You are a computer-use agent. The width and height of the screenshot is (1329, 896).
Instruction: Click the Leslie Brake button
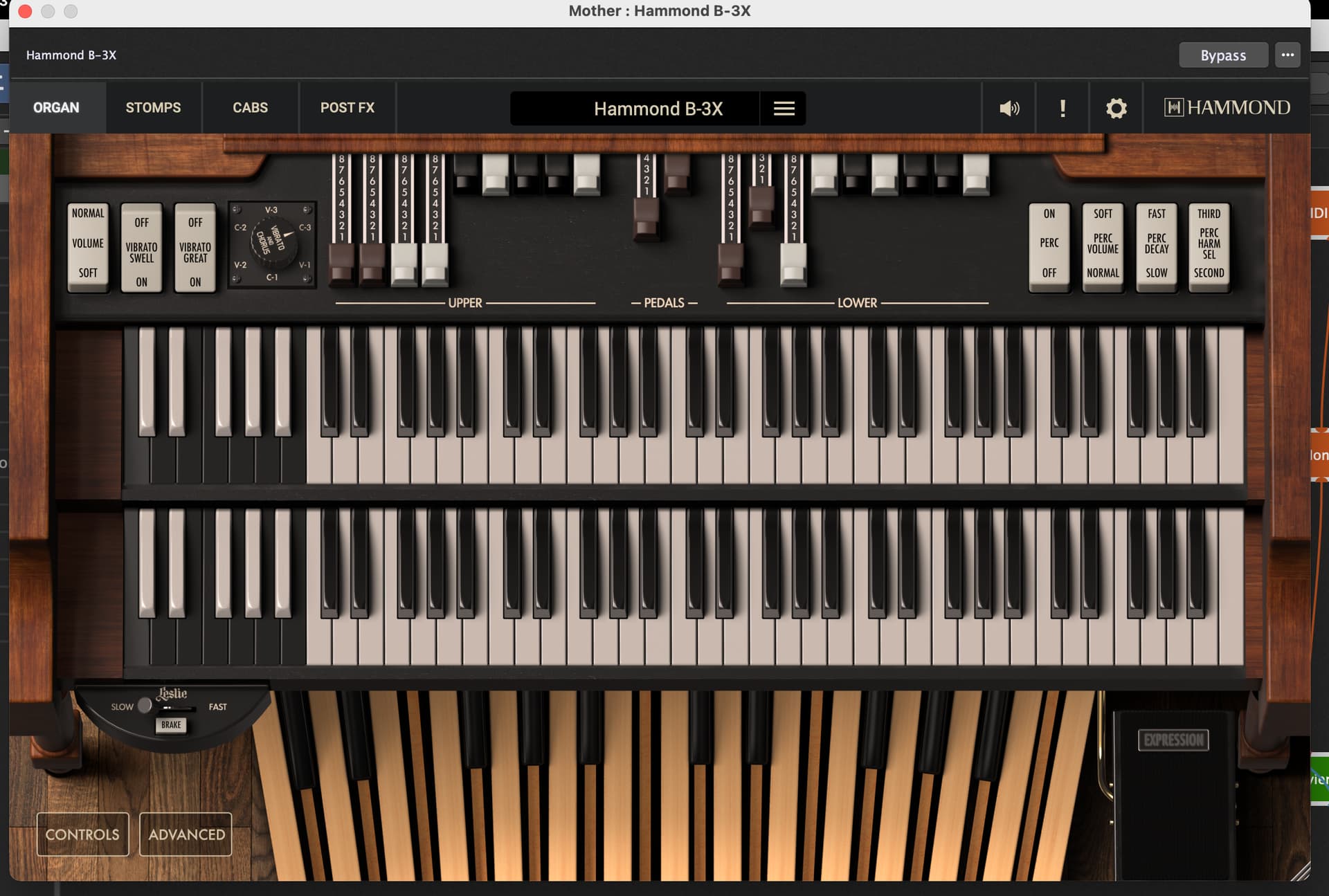(x=171, y=725)
